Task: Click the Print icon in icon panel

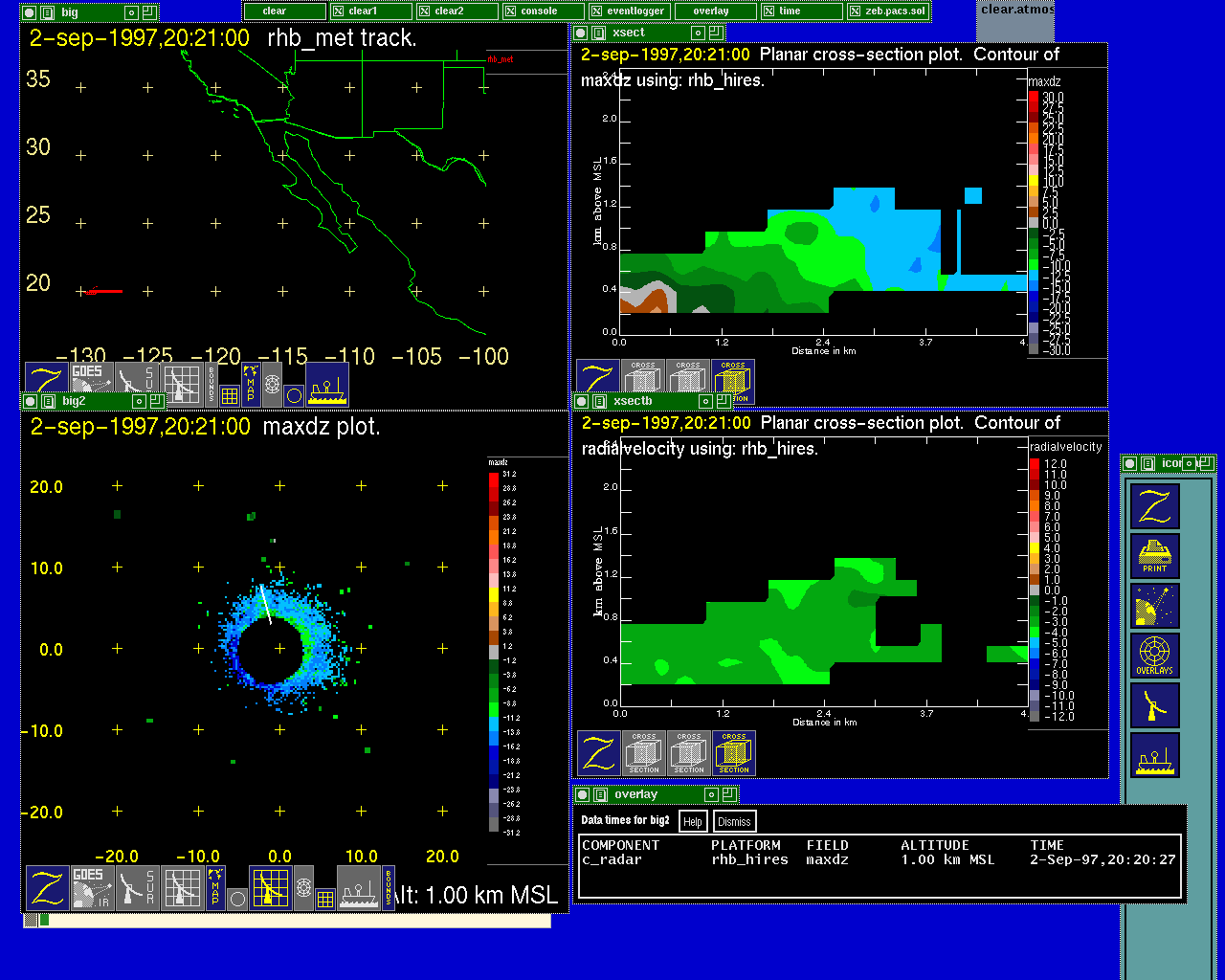Action: (x=1154, y=556)
